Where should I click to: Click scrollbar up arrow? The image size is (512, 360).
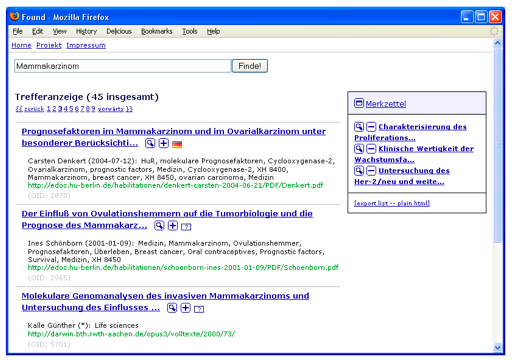click(498, 43)
